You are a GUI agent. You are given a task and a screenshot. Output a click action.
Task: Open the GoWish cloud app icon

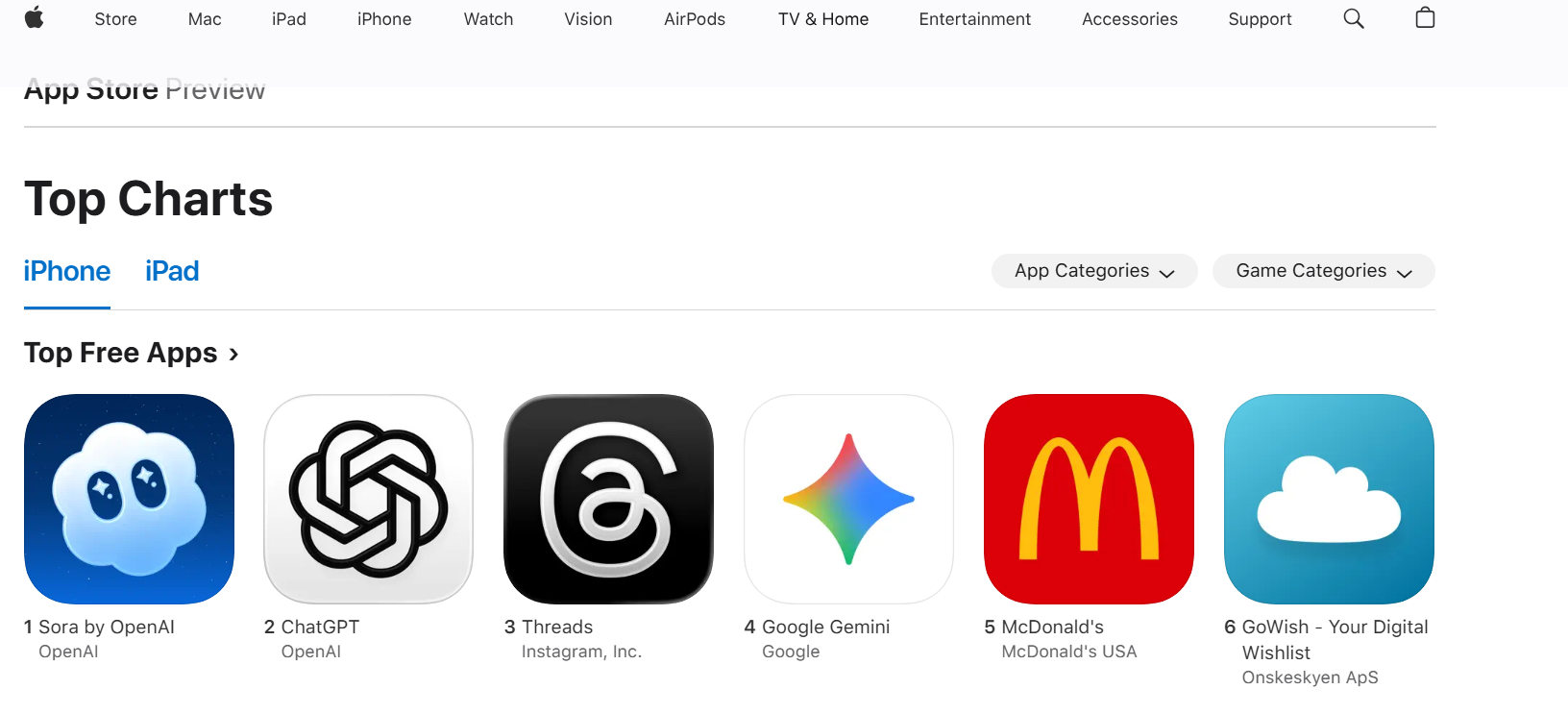coord(1330,499)
